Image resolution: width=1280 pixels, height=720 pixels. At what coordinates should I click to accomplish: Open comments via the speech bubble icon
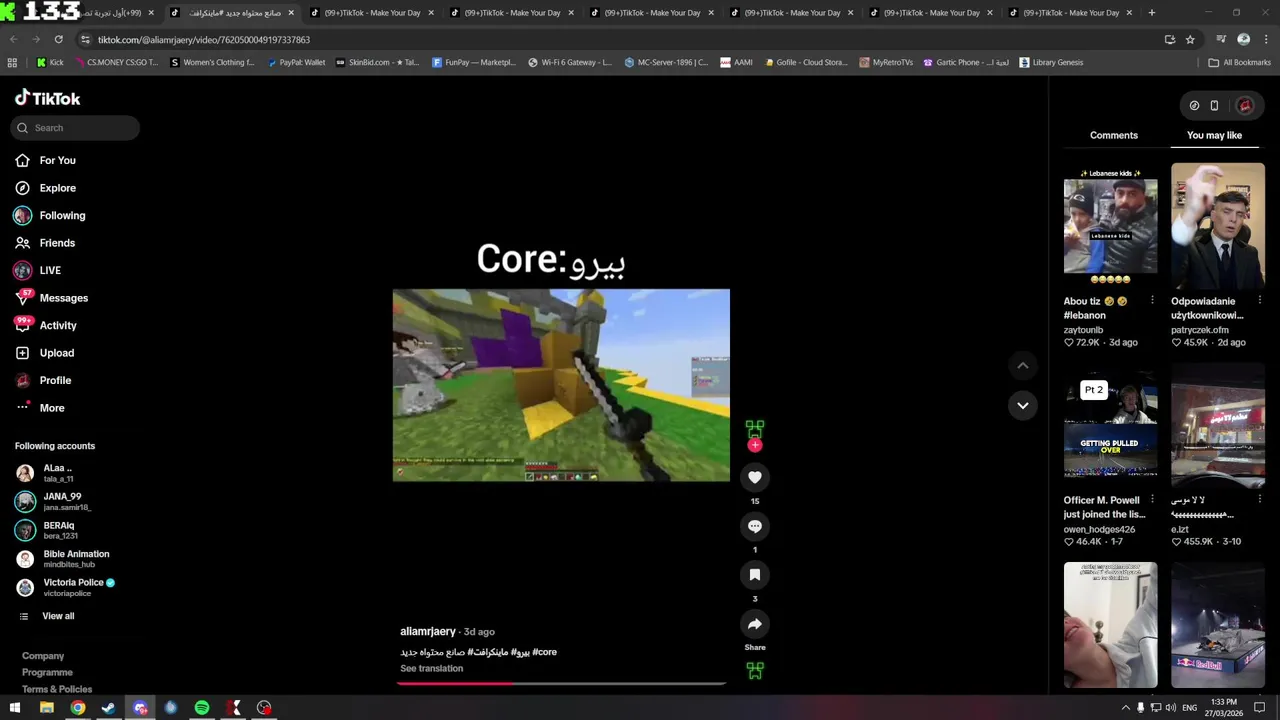point(755,526)
